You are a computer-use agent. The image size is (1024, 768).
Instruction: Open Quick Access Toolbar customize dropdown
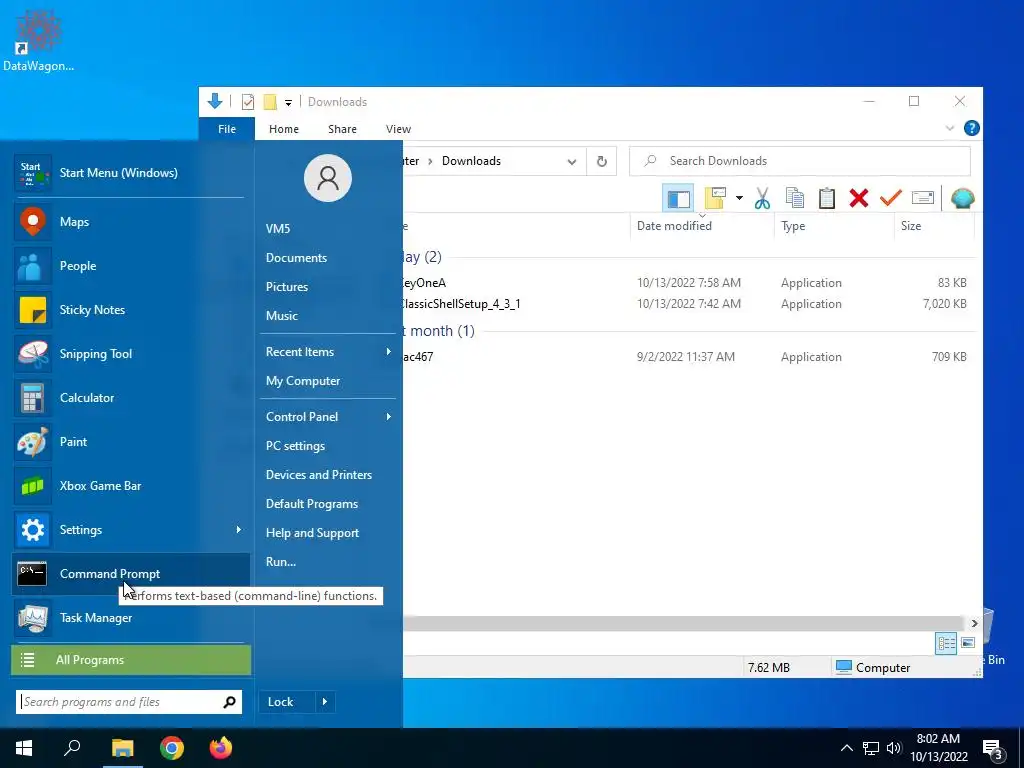click(x=288, y=103)
